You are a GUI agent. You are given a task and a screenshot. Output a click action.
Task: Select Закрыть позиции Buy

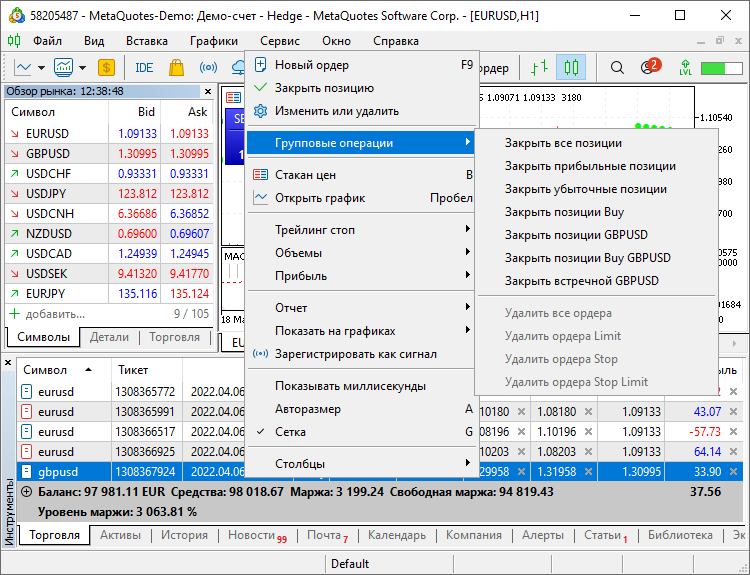pos(596,212)
